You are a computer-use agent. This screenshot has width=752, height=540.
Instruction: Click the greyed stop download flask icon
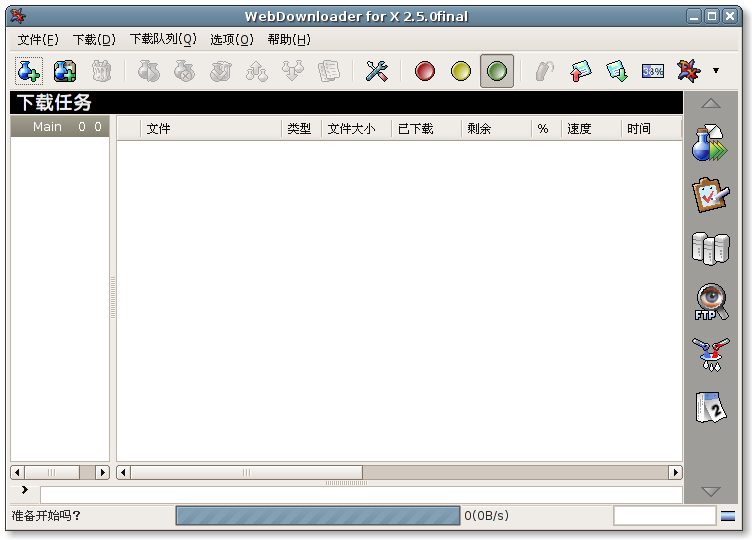185,71
